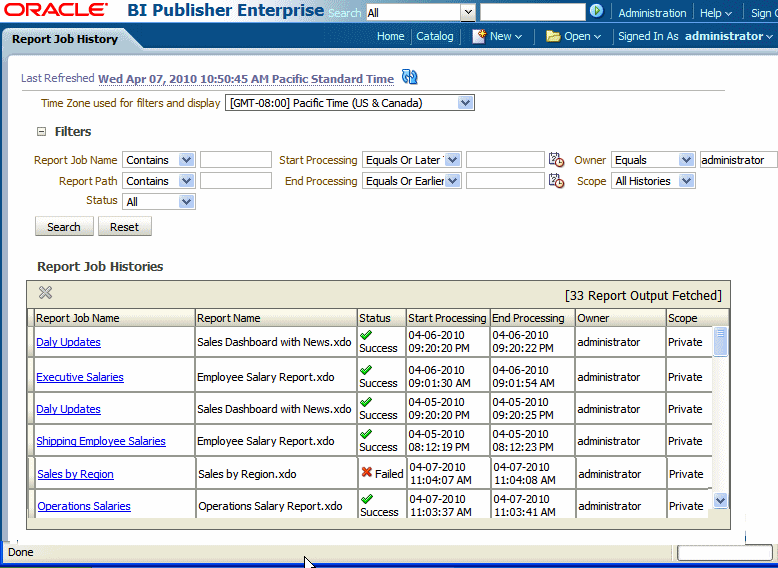Open the Open menu
This screenshot has height=568, width=778.
pyautogui.click(x=583, y=36)
